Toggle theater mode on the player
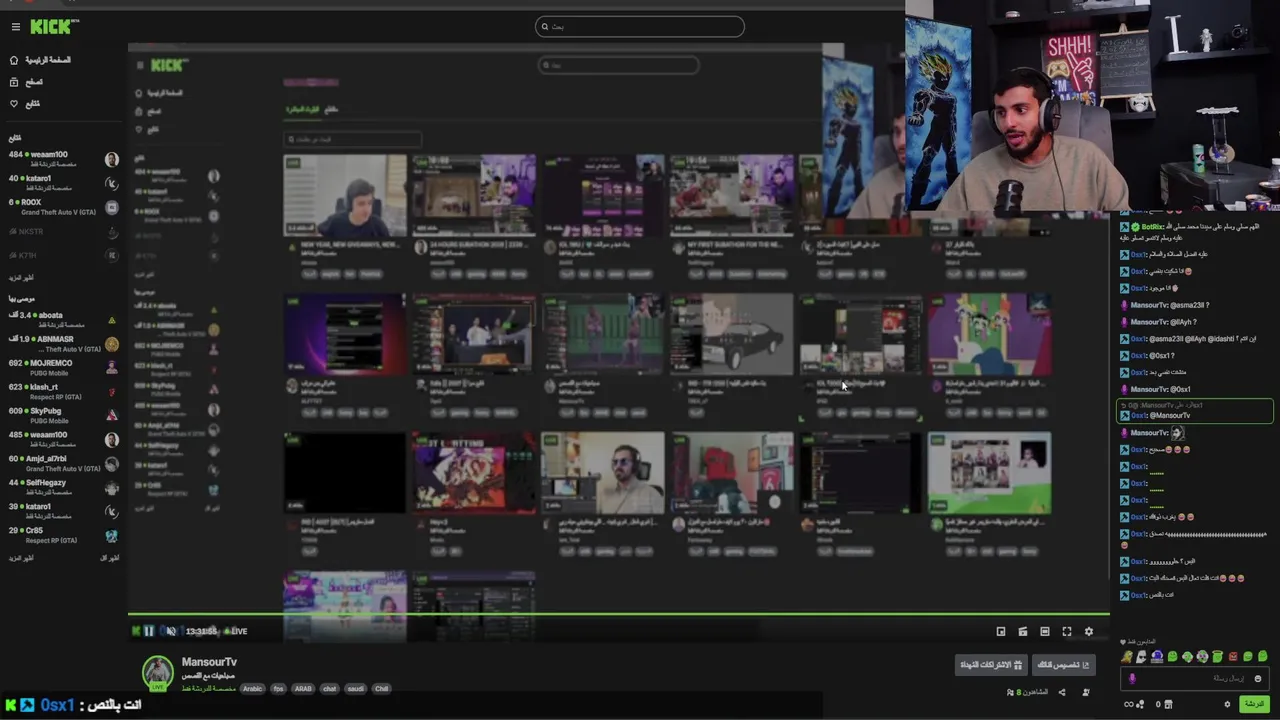The width and height of the screenshot is (1280, 720). click(x=1045, y=631)
